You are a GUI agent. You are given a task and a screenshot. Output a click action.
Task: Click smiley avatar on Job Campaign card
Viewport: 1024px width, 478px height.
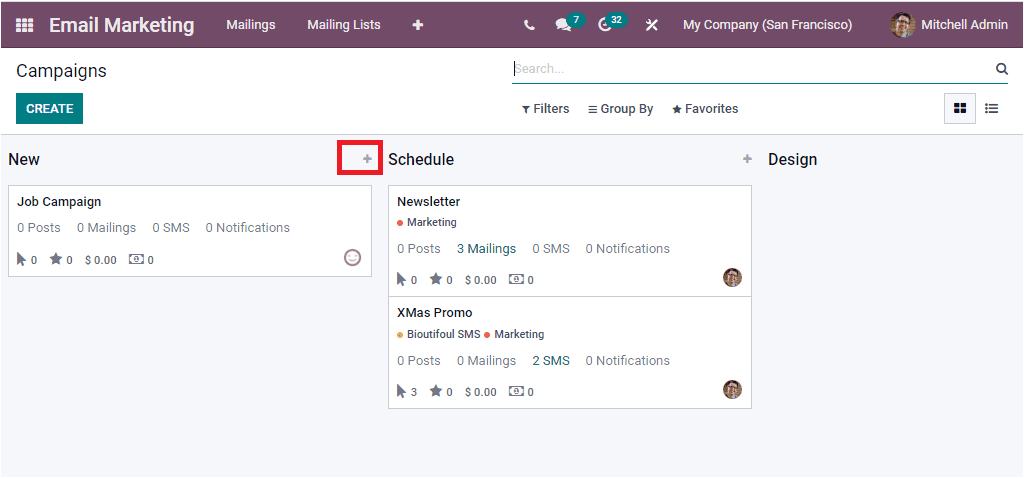coord(352,257)
